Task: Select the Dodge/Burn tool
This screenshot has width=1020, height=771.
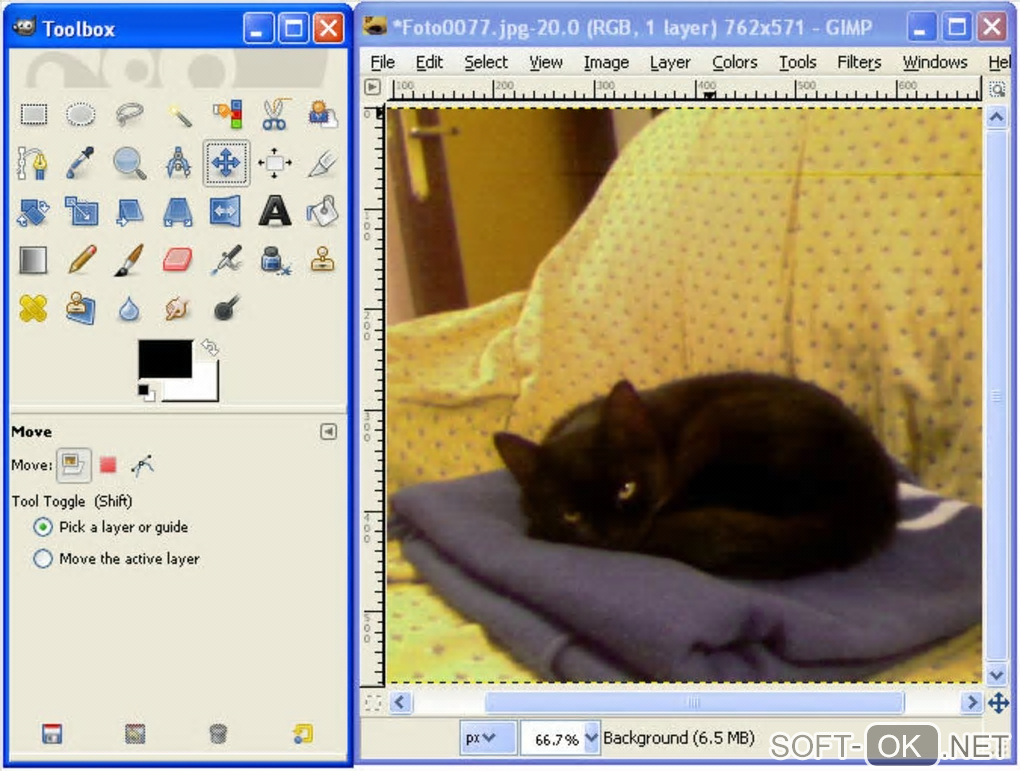Action: 226,308
